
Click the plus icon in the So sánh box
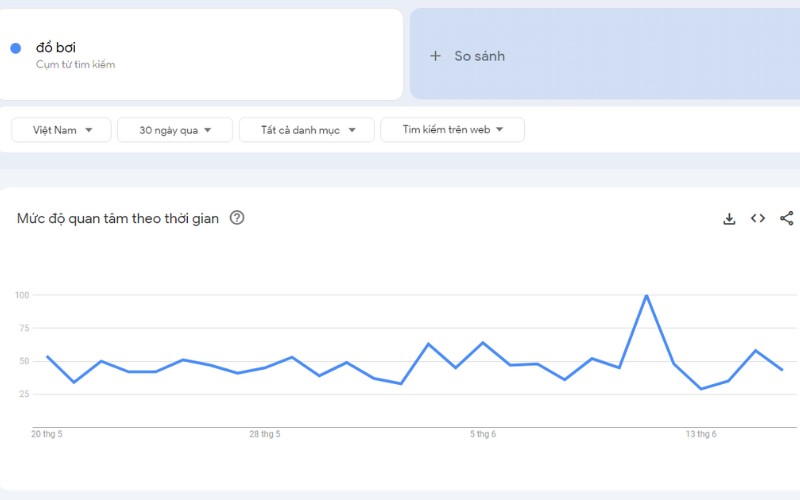[435, 56]
